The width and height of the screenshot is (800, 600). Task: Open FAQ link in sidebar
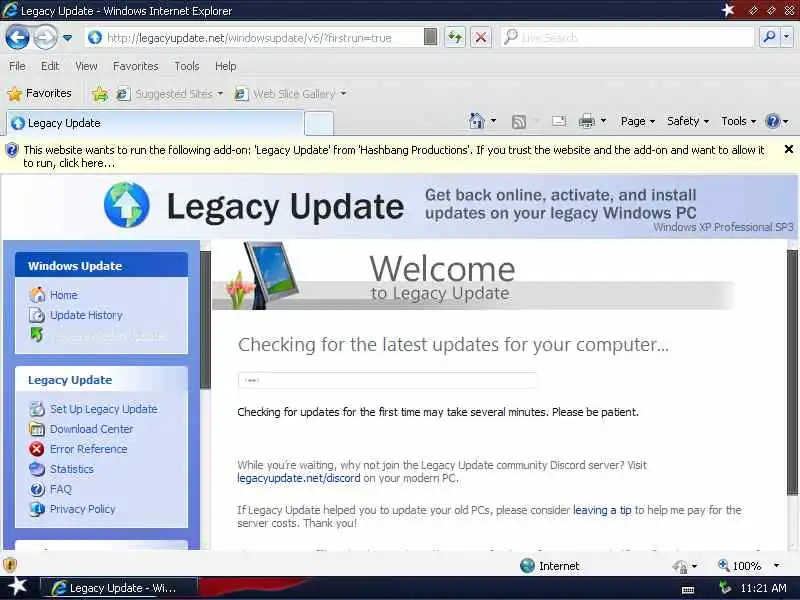click(61, 489)
